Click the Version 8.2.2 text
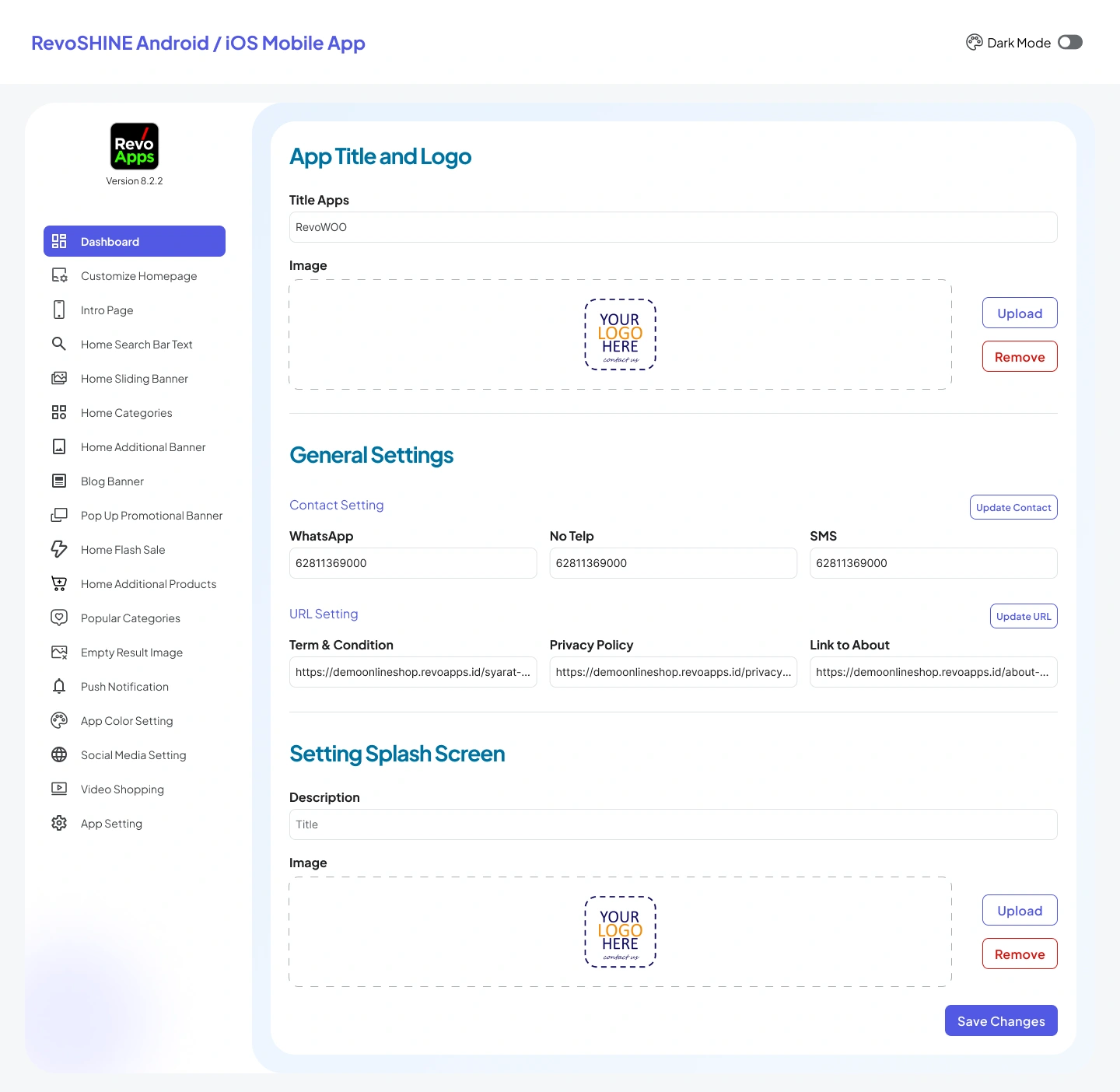Image resolution: width=1120 pixels, height=1092 pixels. click(135, 181)
